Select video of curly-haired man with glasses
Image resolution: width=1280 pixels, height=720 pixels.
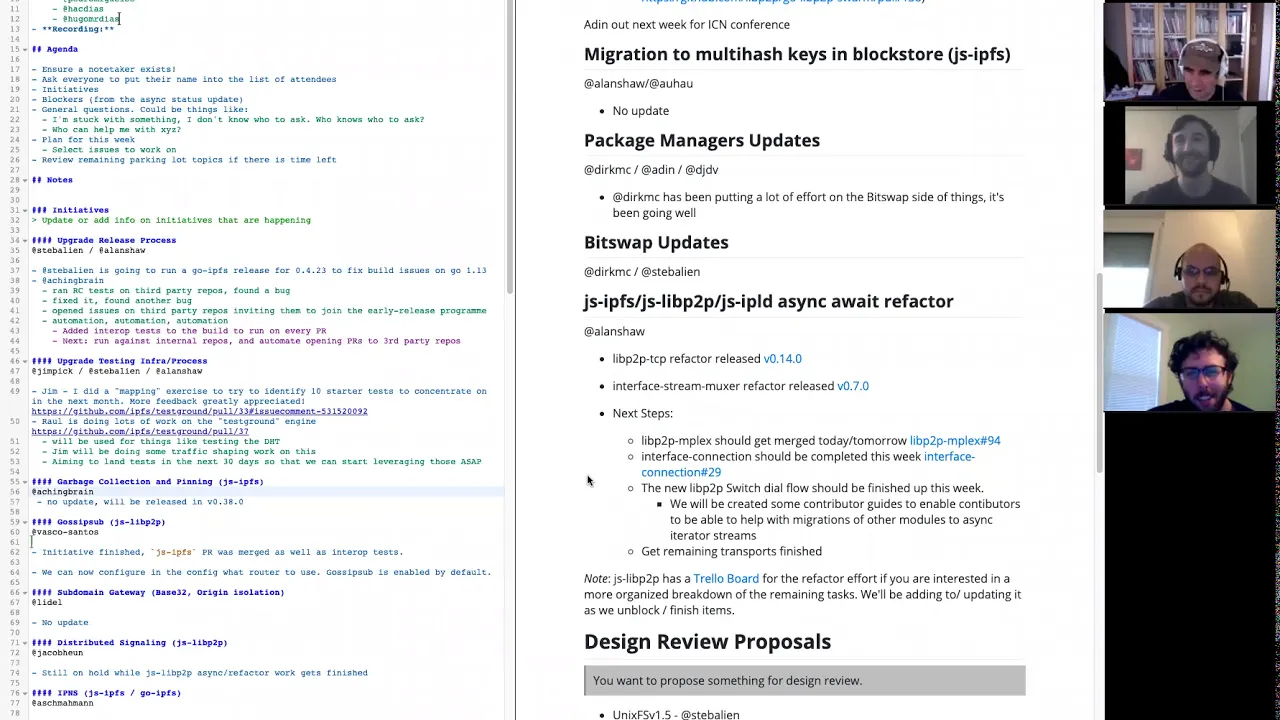(1190, 361)
